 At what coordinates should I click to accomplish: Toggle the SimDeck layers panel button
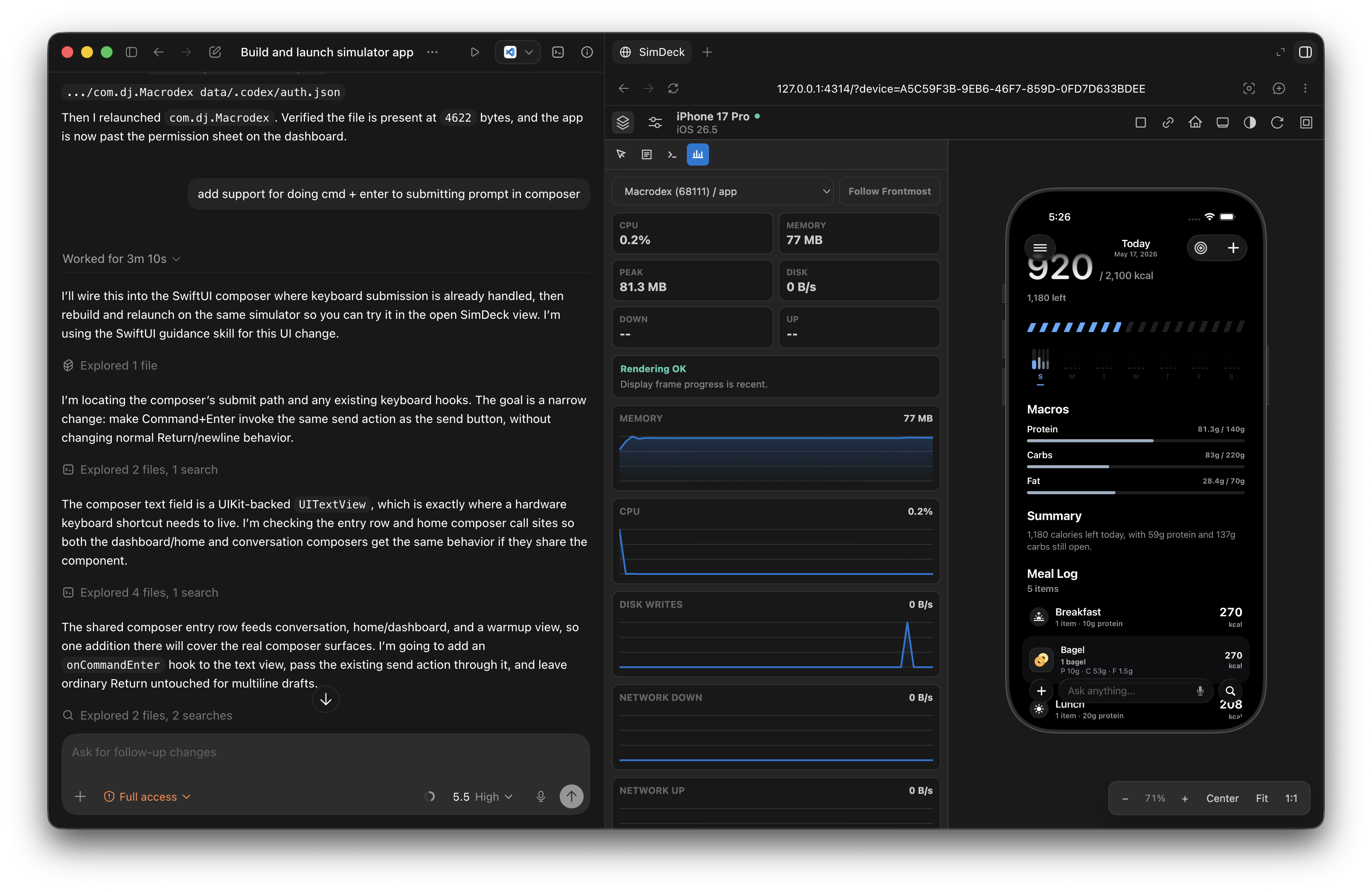pos(623,122)
